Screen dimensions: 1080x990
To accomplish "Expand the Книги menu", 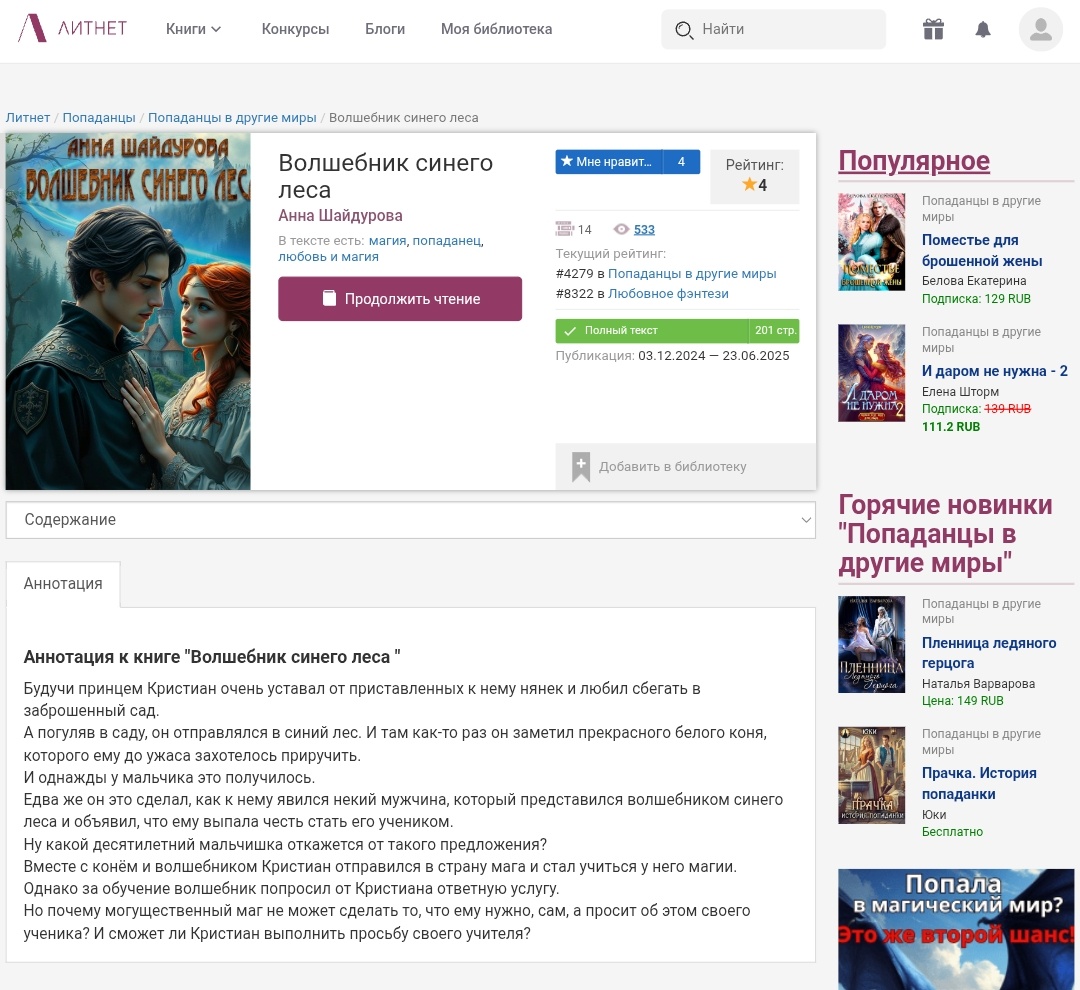I will pos(193,29).
